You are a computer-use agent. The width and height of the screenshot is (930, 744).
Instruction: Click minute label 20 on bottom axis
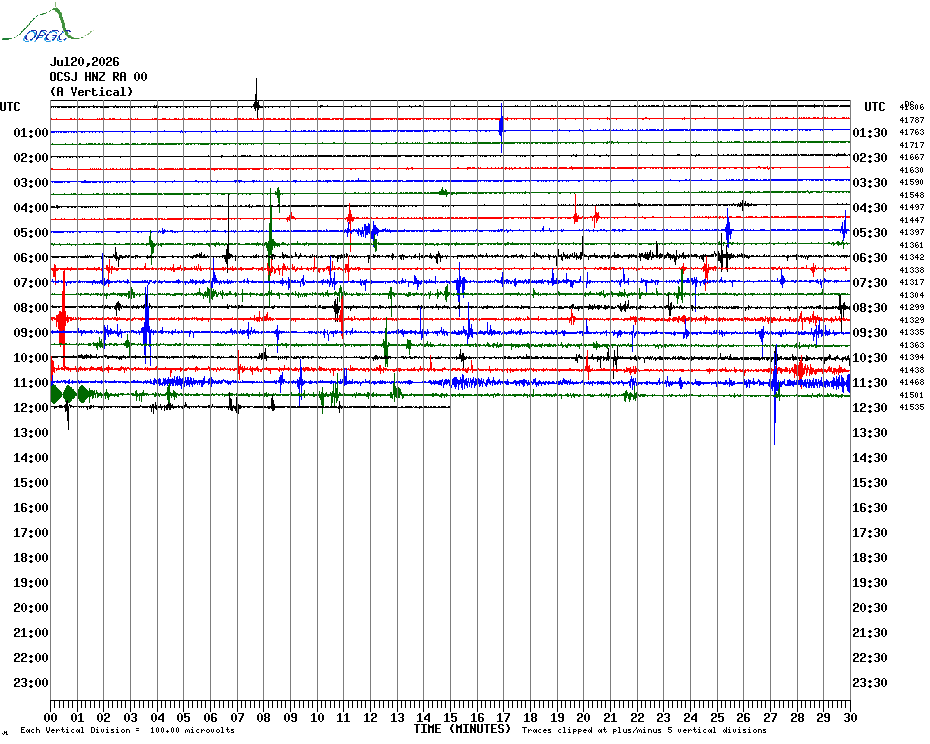584,718
